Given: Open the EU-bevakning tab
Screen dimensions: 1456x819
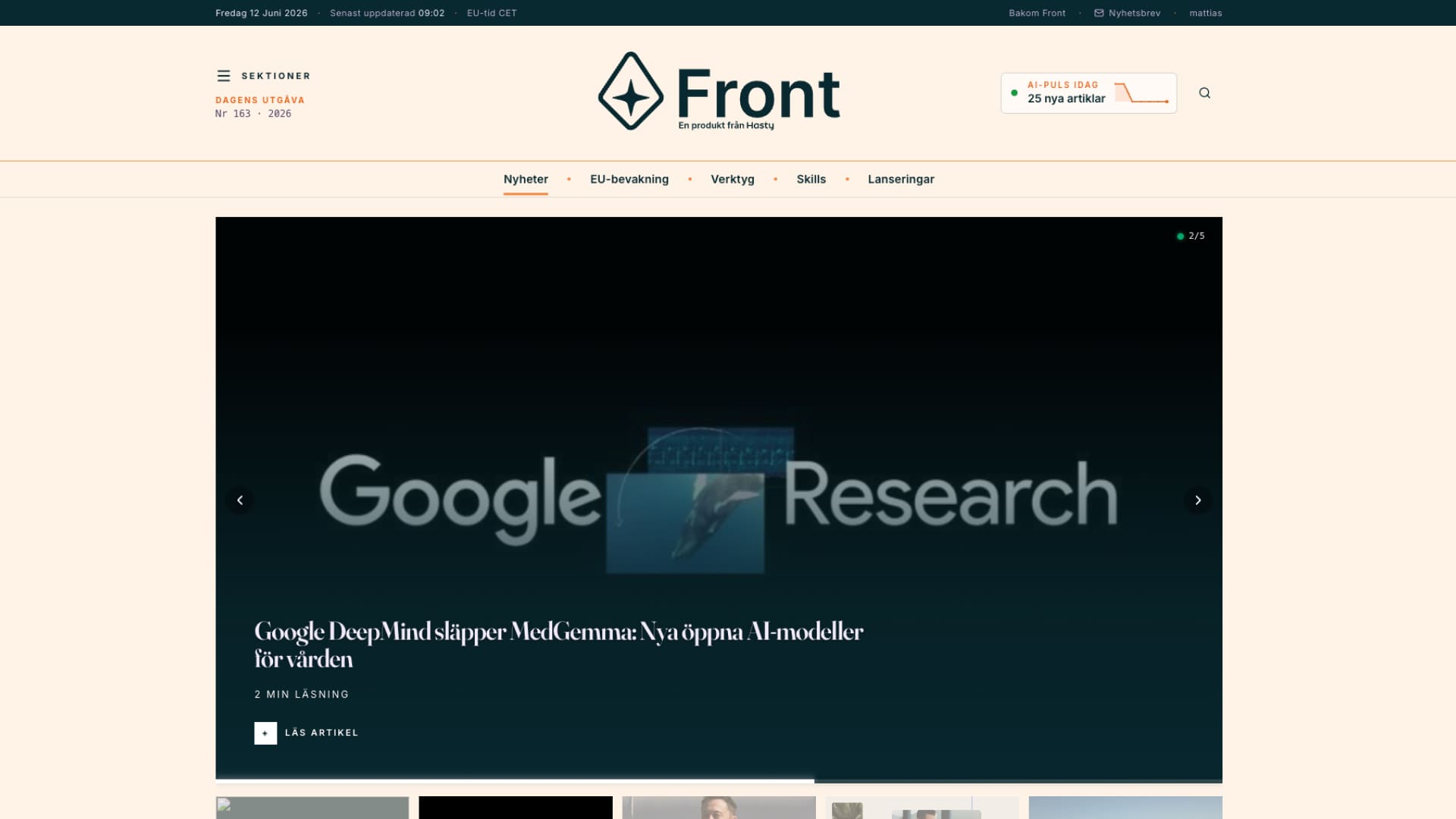Looking at the screenshot, I should [x=629, y=179].
